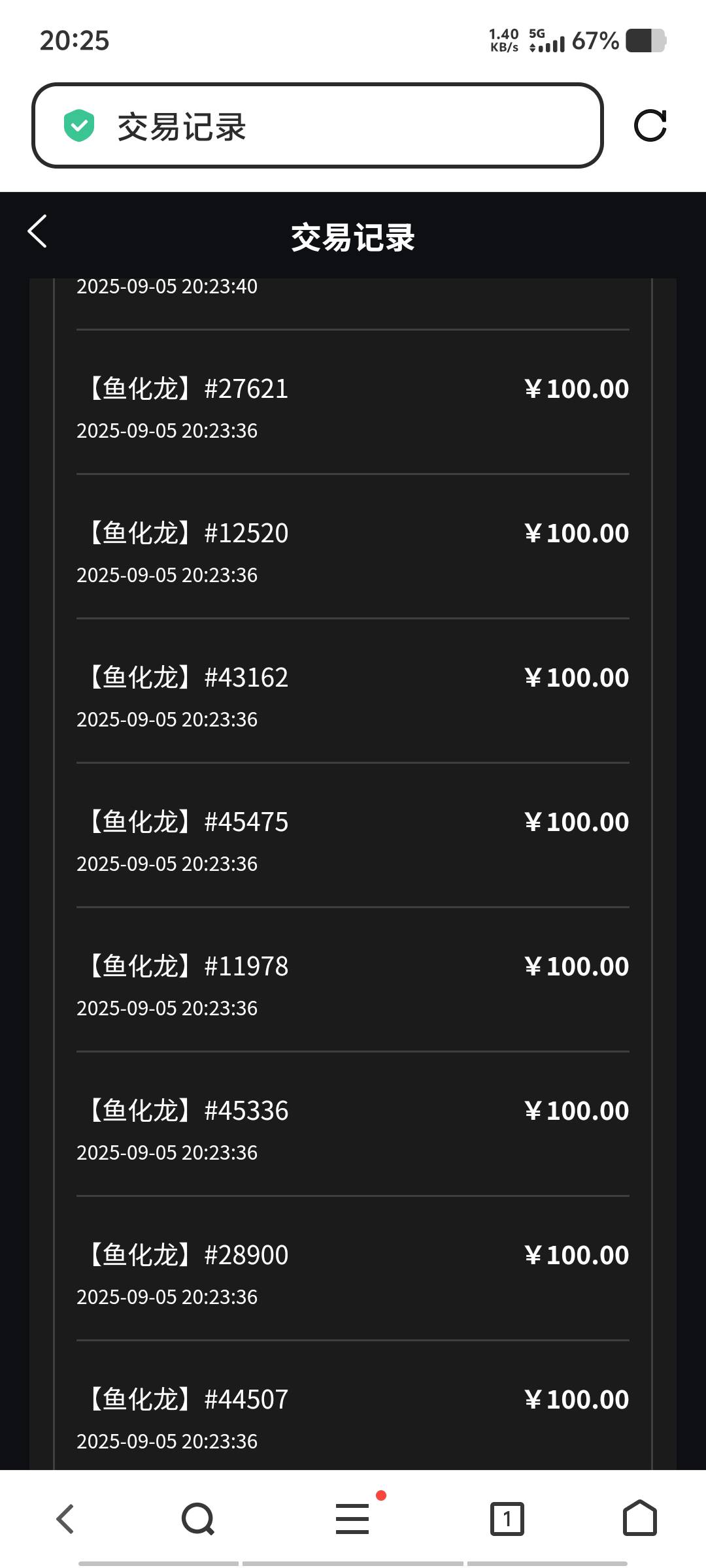The image size is (706, 1568).
Task: Tap the browser back arrow at bottom
Action: tap(65, 1518)
